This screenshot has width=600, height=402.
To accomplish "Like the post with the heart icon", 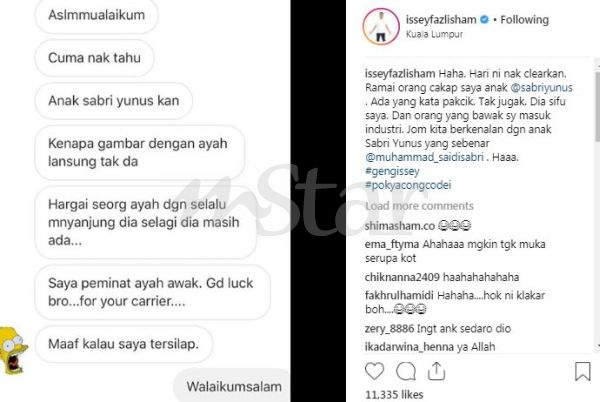I will [374, 371].
